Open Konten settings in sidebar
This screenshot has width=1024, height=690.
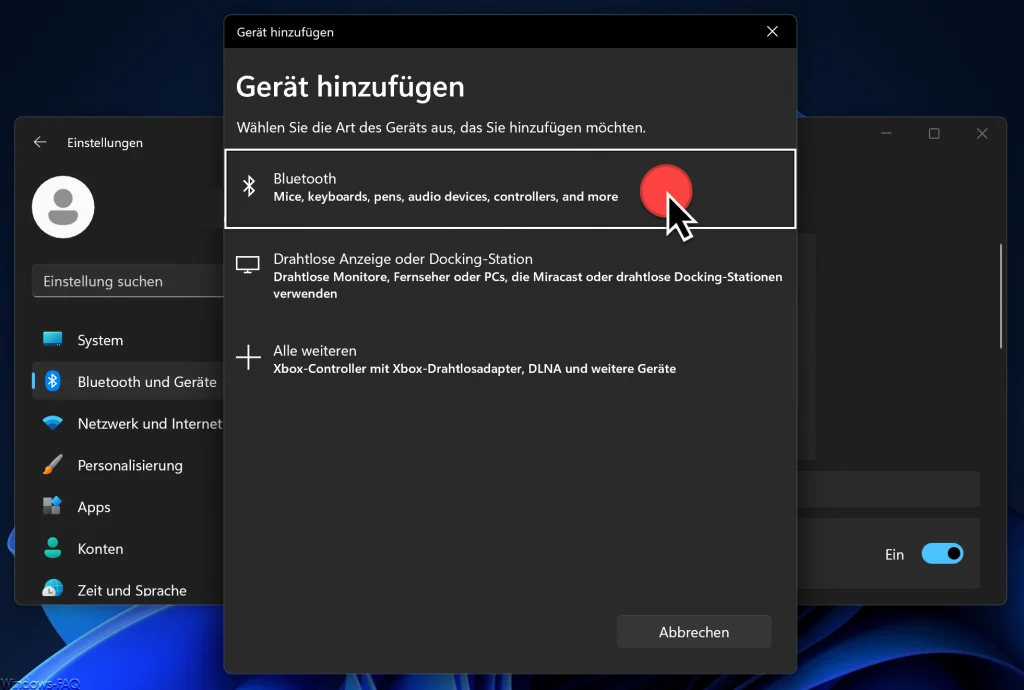pyautogui.click(x=128, y=549)
